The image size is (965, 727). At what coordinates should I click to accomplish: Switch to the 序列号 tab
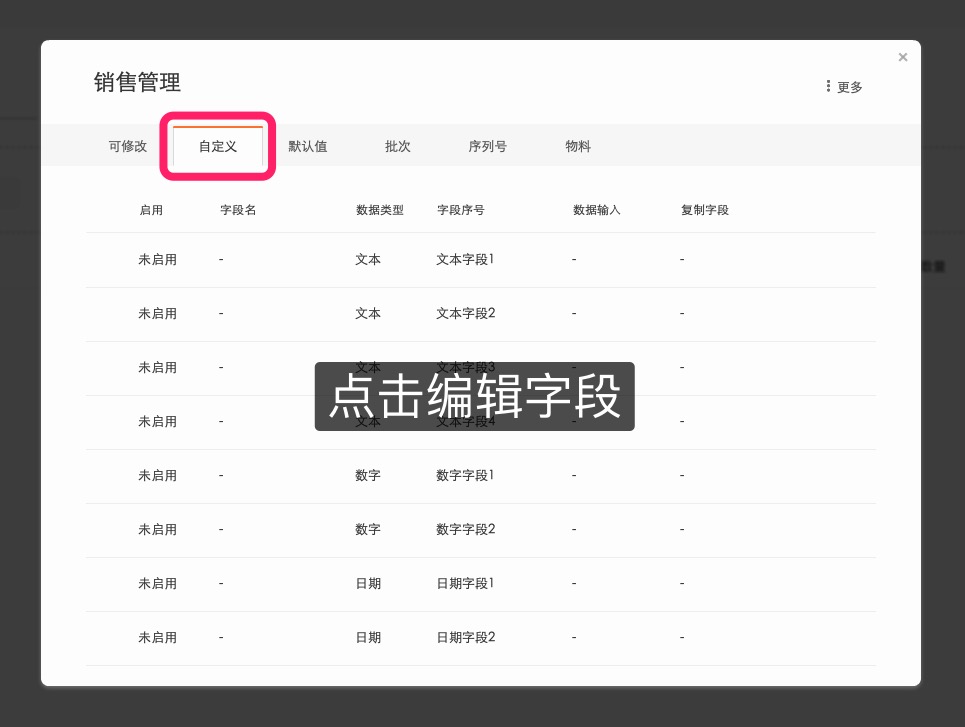point(487,147)
